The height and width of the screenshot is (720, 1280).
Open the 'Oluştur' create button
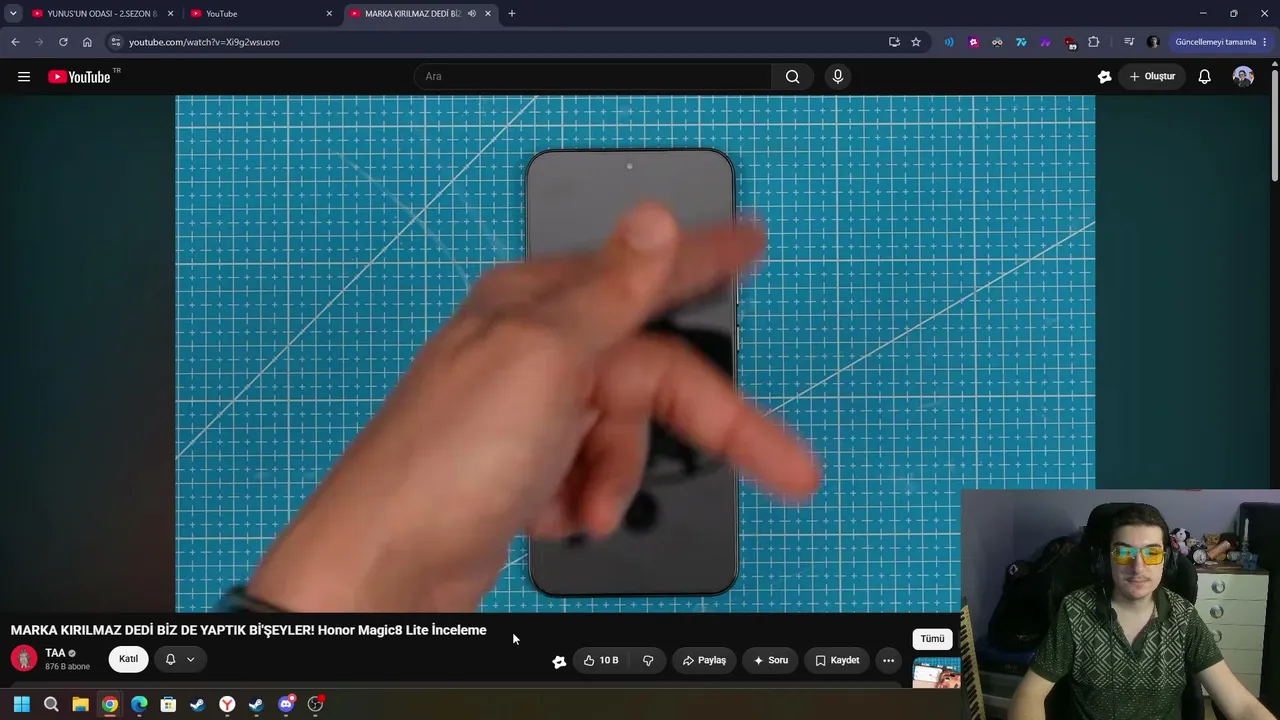point(1153,77)
